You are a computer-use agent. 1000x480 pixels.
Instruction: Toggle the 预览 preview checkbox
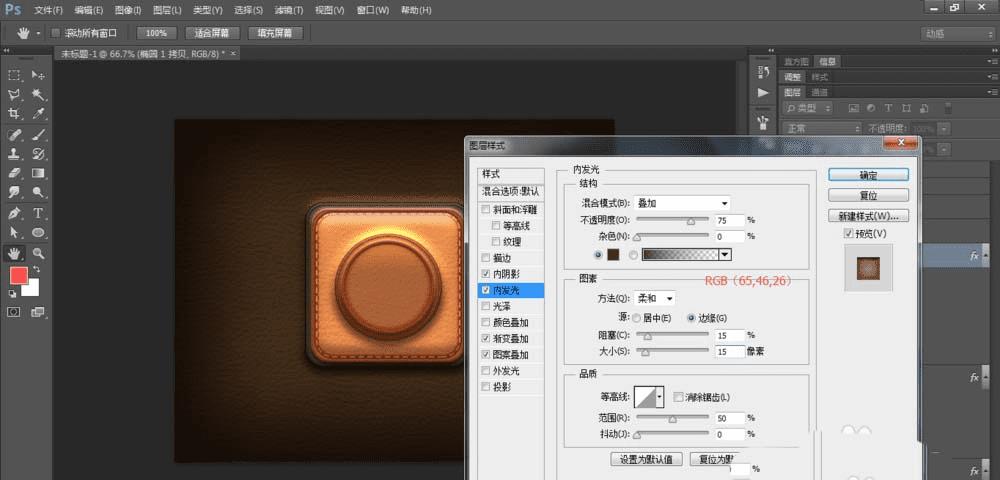coord(848,234)
